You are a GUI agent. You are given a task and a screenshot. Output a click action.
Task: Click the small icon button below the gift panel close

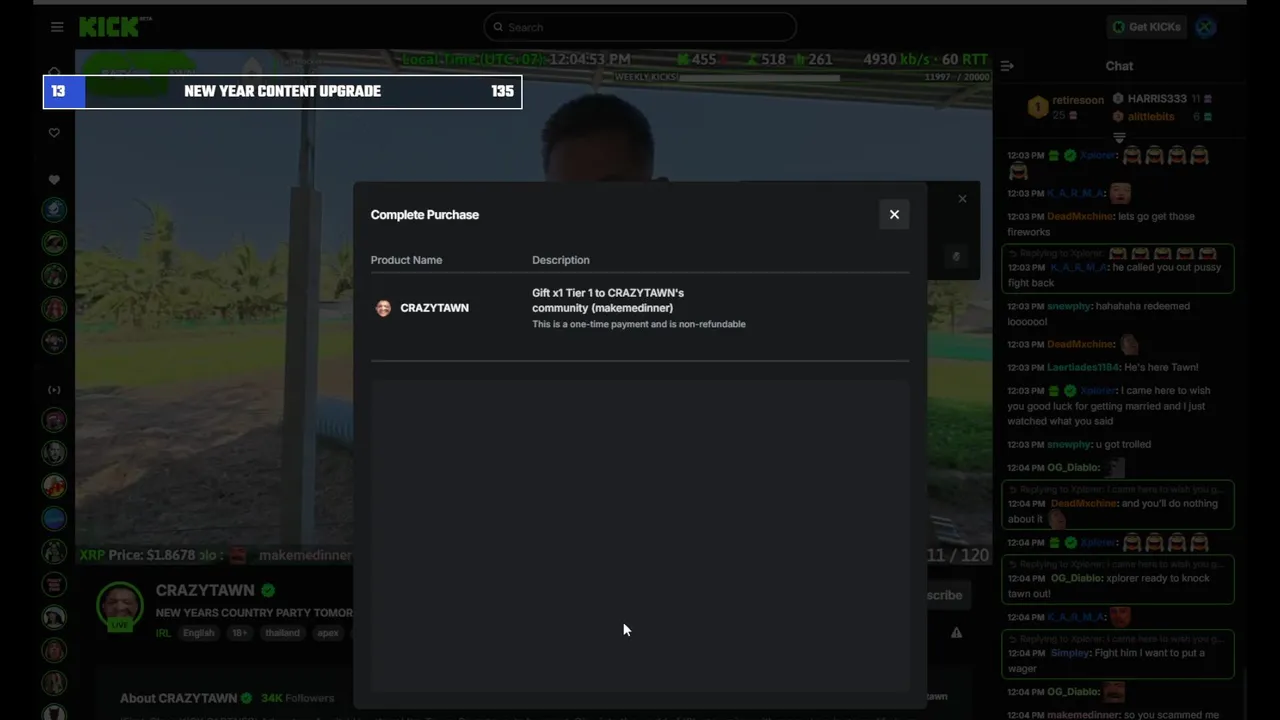955,257
